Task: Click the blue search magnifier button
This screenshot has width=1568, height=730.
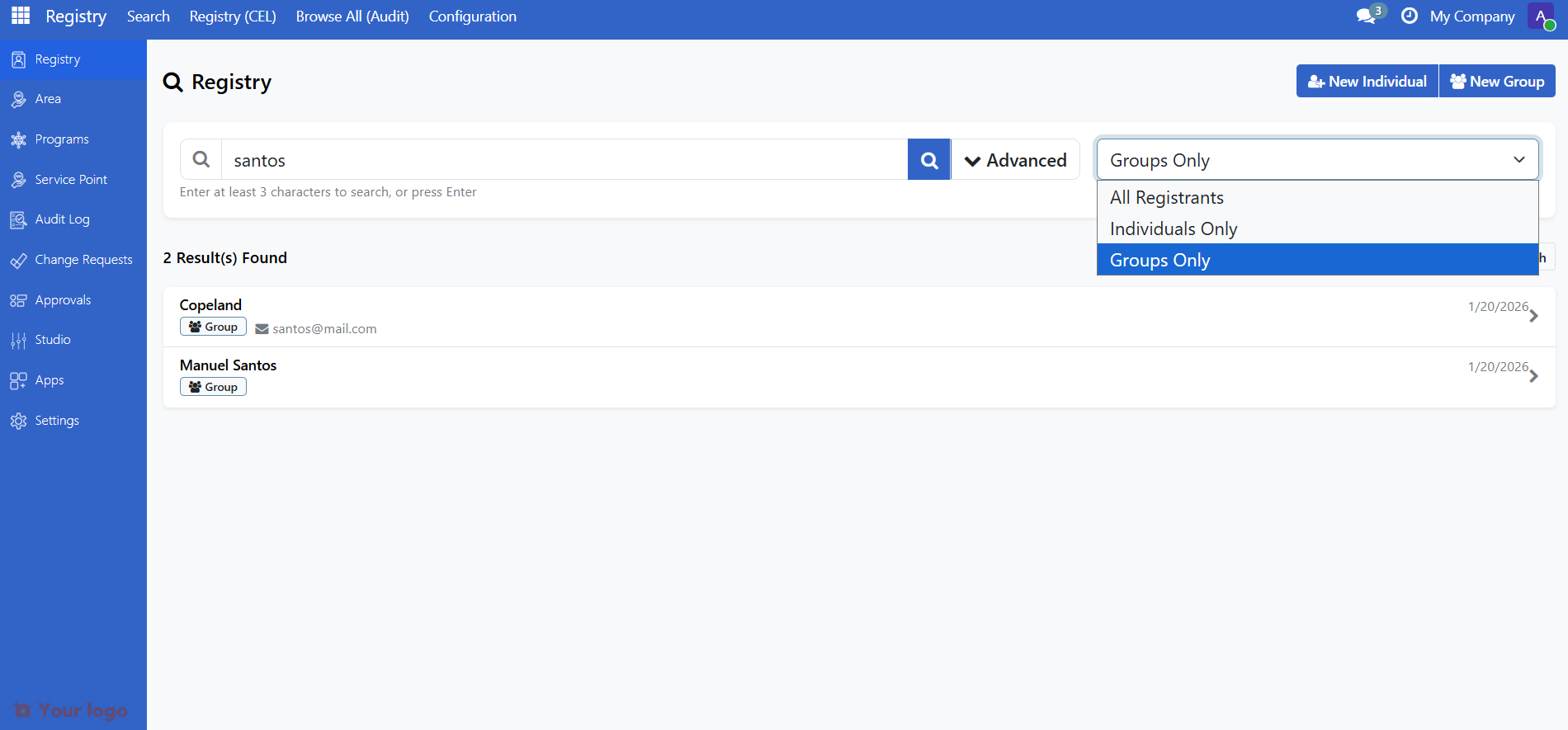Action: [x=929, y=160]
